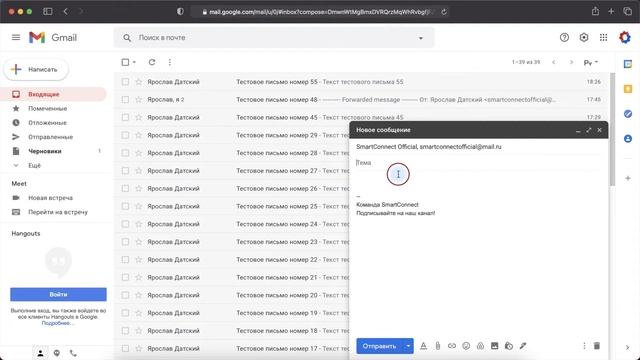Click the Тема subject field
The image size is (640, 360).
[478, 162]
